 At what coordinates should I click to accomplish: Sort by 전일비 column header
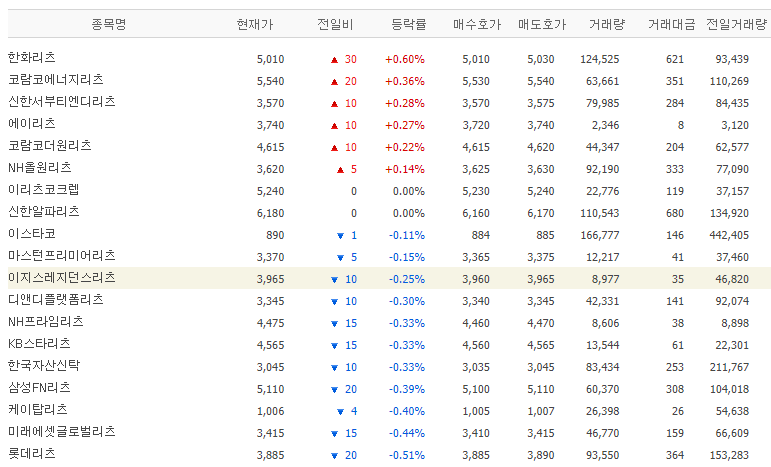coord(335,24)
